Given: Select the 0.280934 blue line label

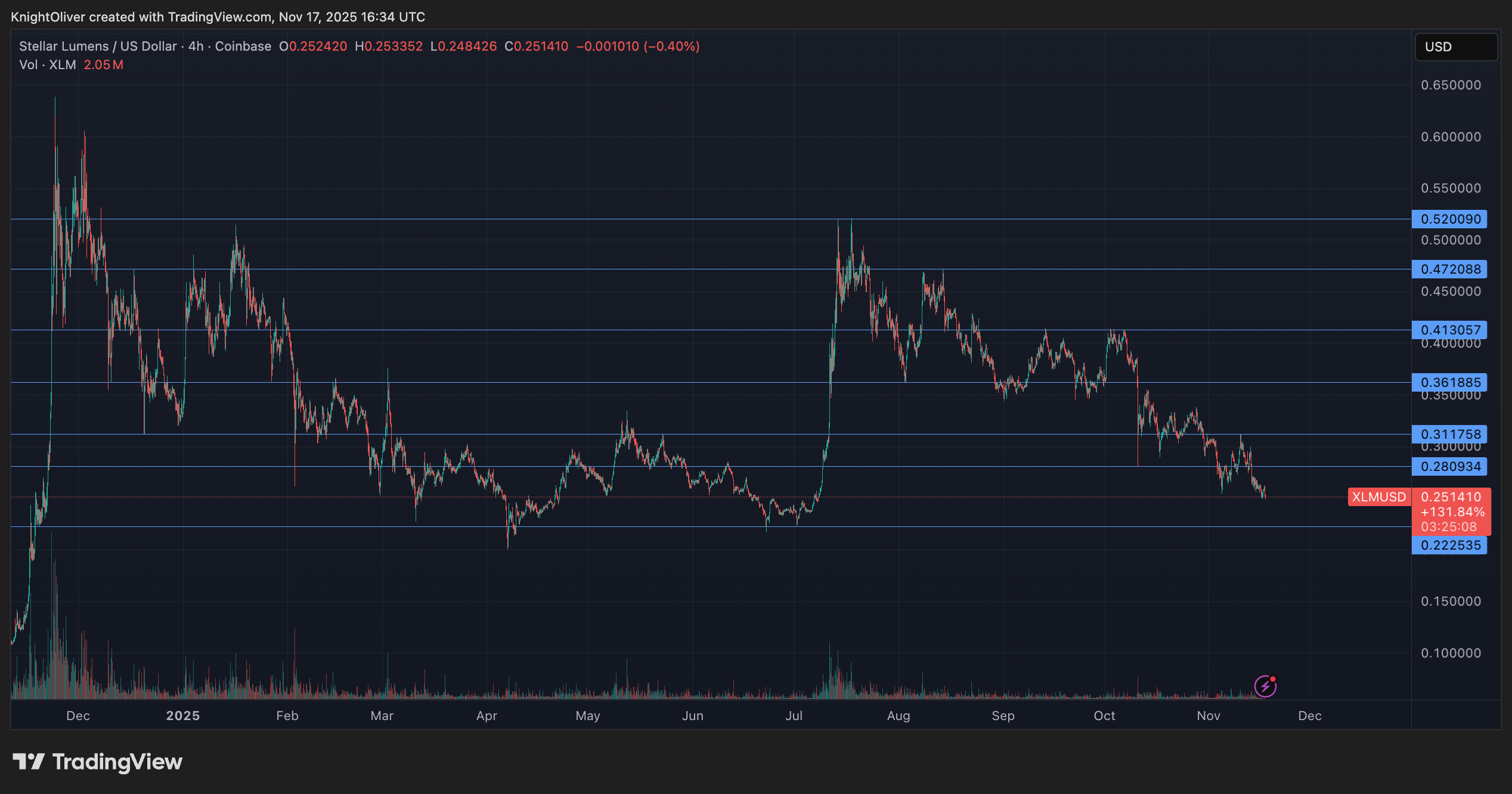Looking at the screenshot, I should [1449, 466].
